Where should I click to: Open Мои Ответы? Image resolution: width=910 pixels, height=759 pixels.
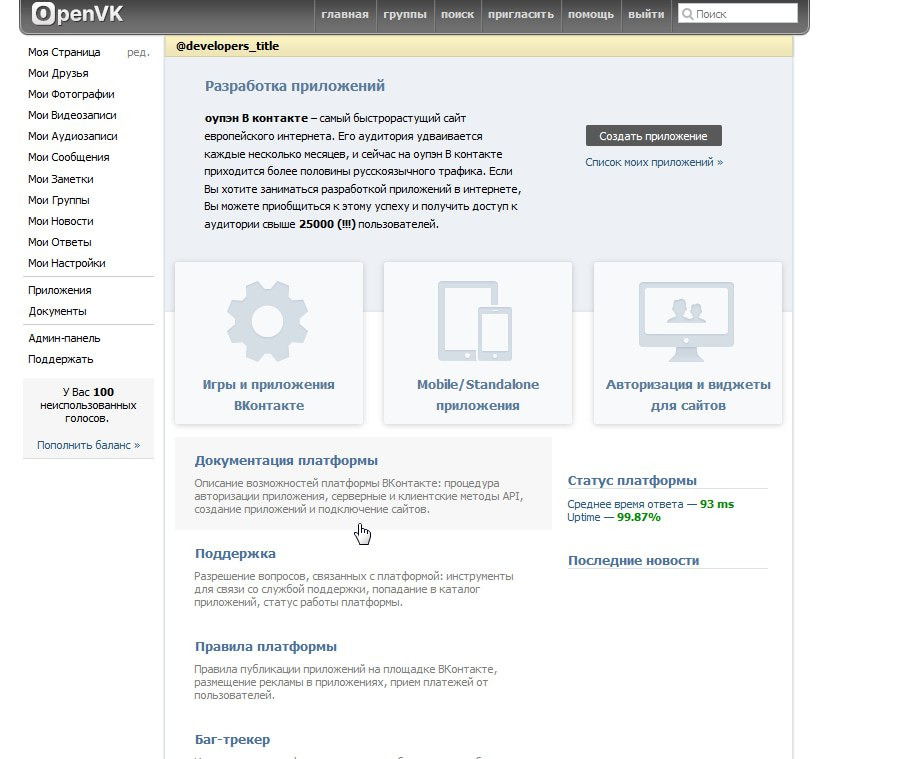60,242
